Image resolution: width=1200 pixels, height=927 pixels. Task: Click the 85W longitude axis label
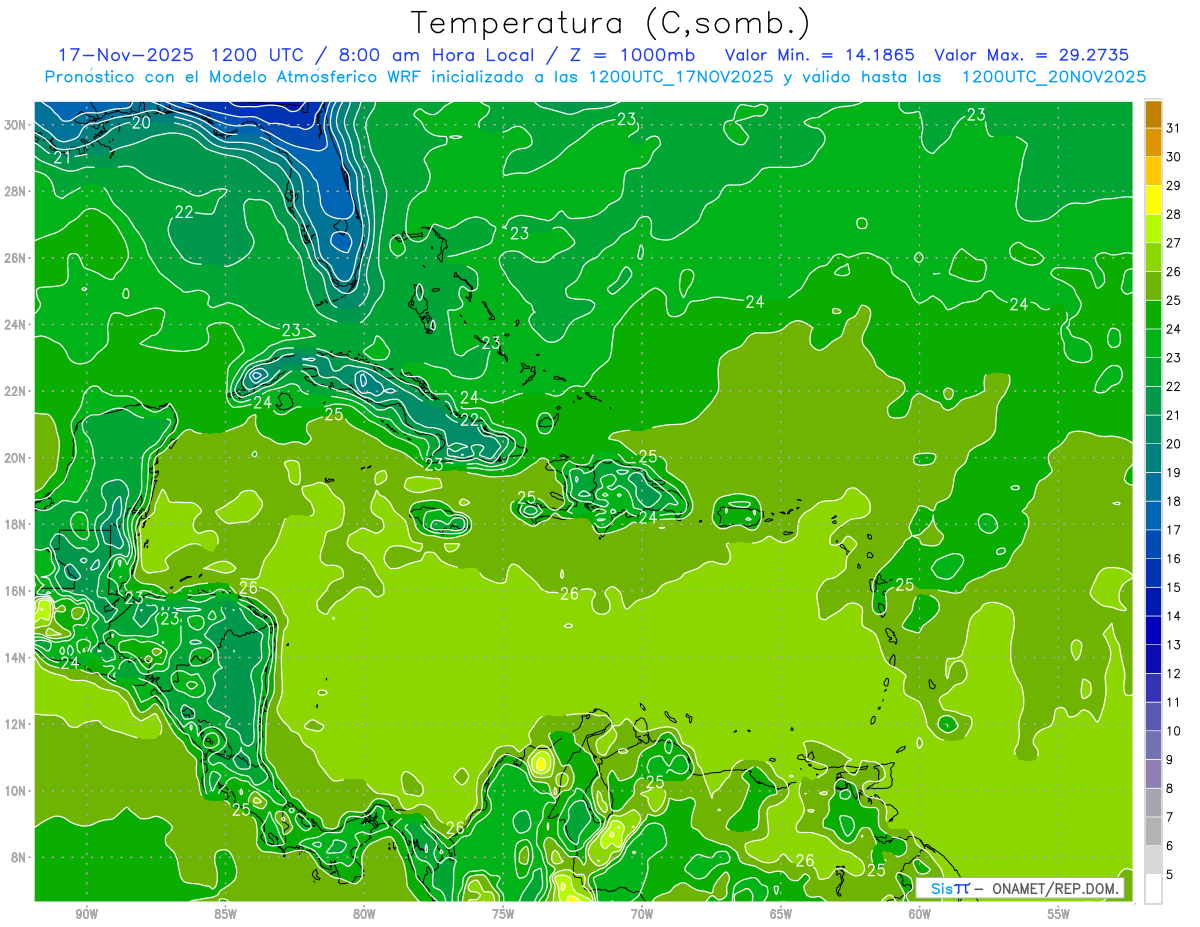coord(225,913)
